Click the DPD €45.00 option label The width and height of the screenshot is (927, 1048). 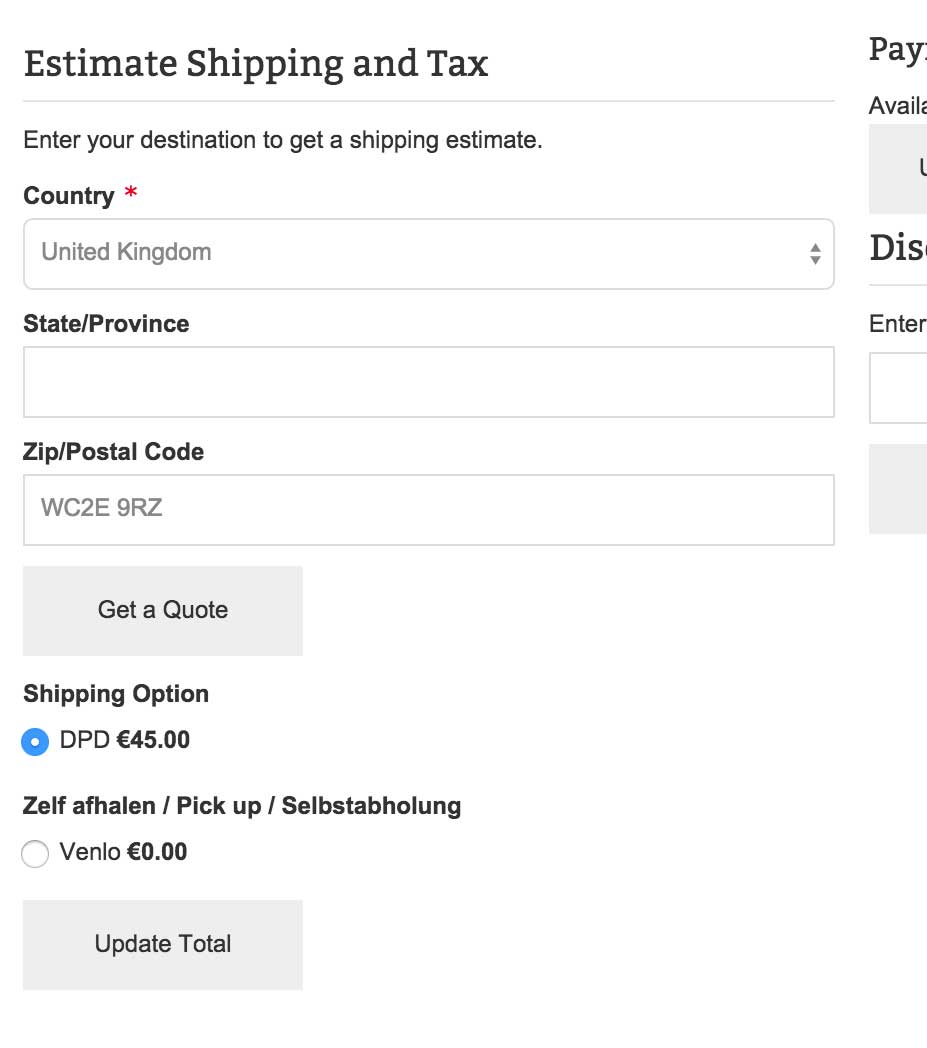[x=125, y=741]
